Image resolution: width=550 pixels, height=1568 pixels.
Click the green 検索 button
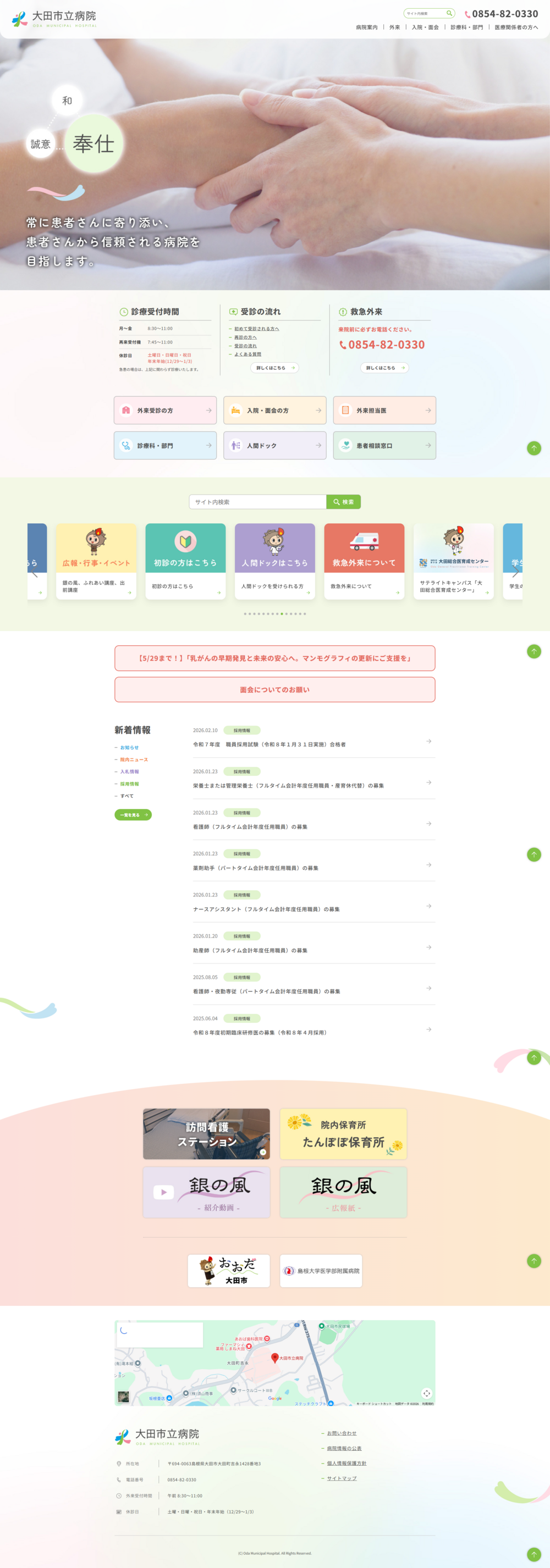tap(344, 502)
